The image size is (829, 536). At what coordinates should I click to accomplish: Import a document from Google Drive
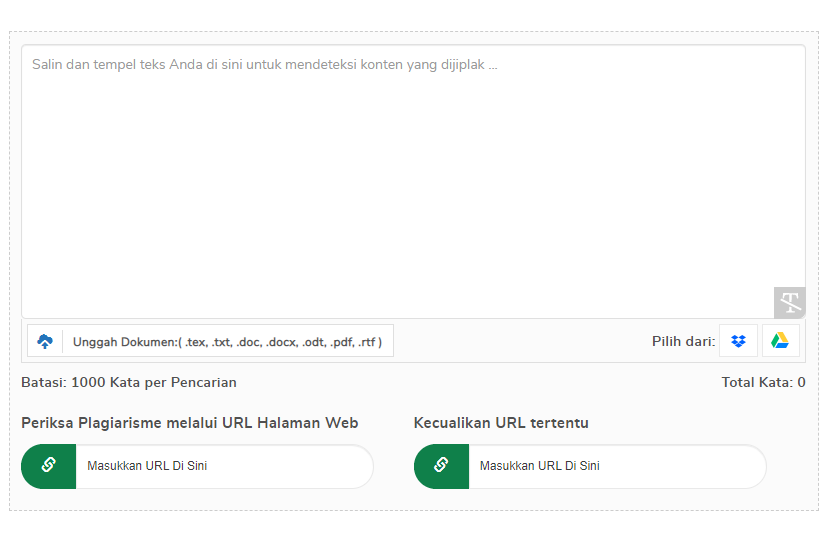click(x=780, y=341)
